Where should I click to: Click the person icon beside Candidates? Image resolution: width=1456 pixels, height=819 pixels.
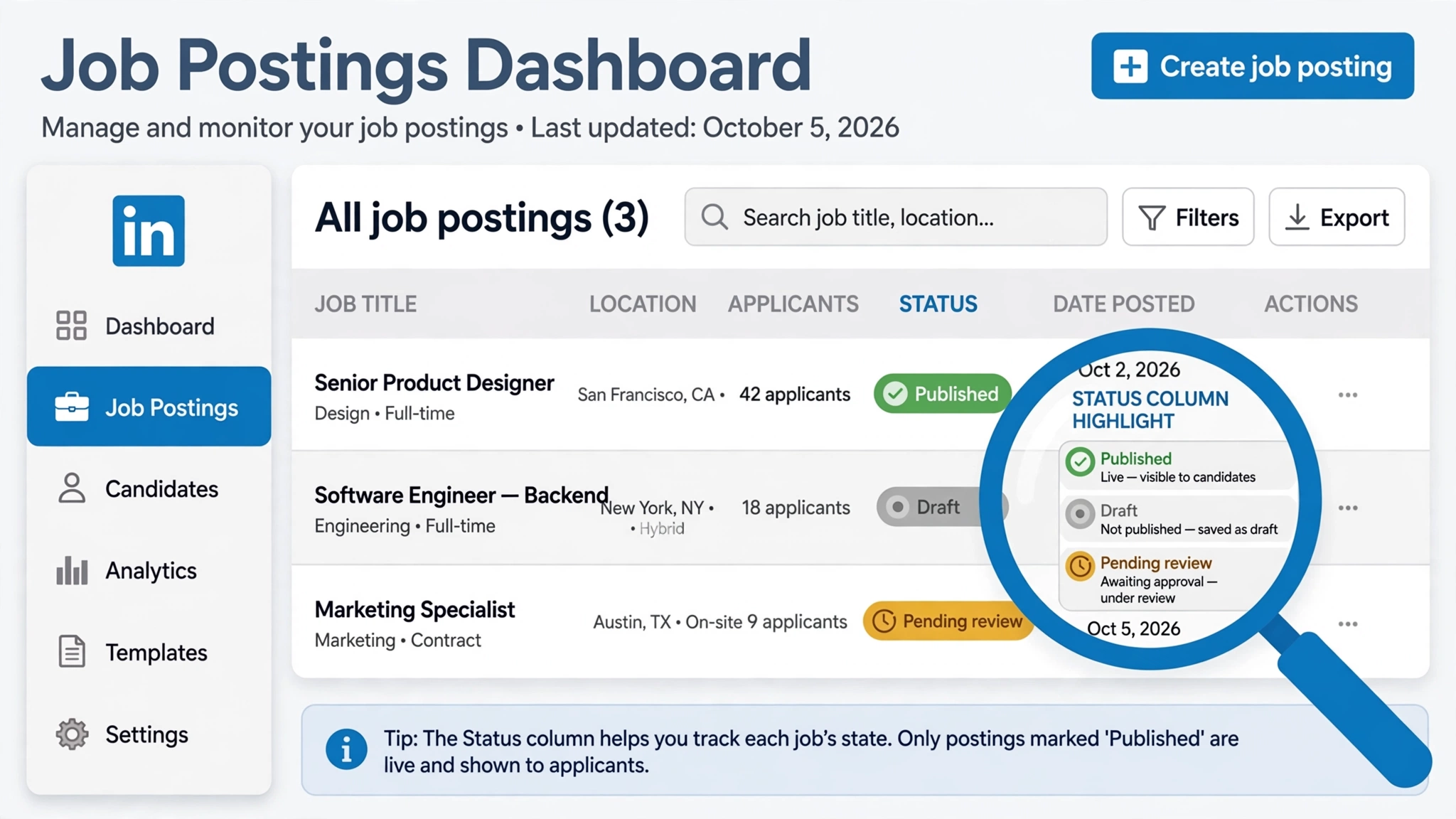coord(72,488)
